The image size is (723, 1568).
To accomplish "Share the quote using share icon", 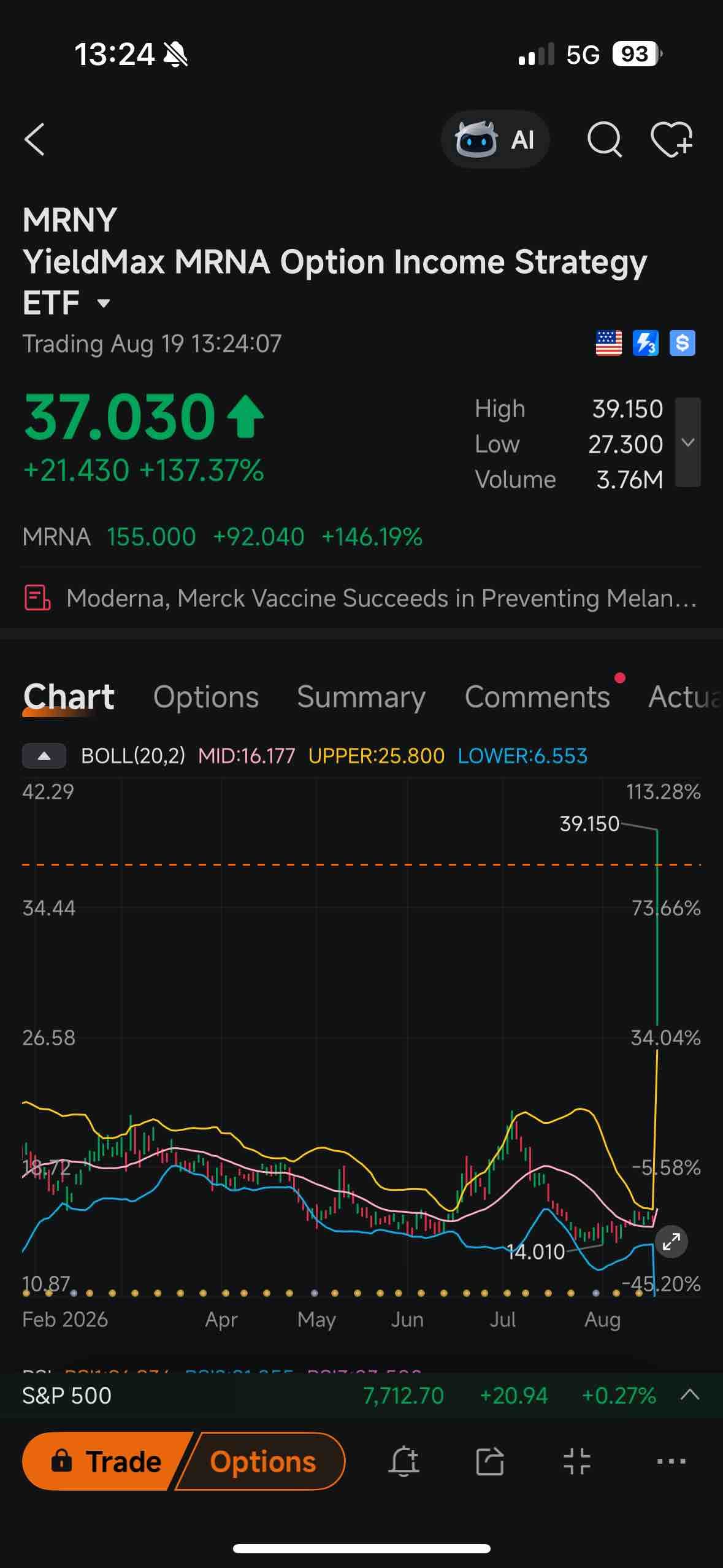I will [490, 1462].
